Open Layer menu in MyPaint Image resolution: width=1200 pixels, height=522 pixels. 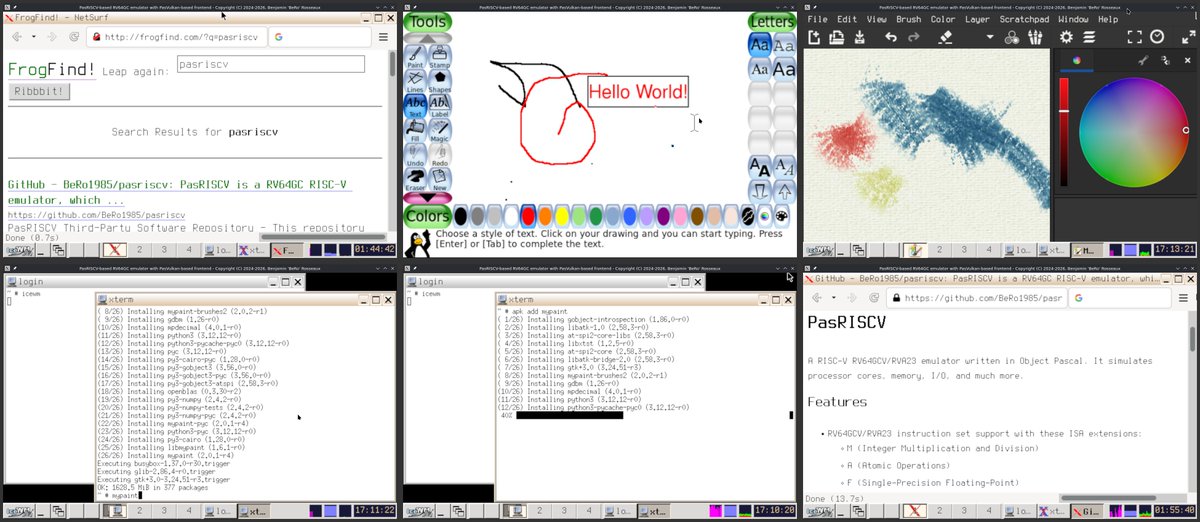click(x=977, y=19)
